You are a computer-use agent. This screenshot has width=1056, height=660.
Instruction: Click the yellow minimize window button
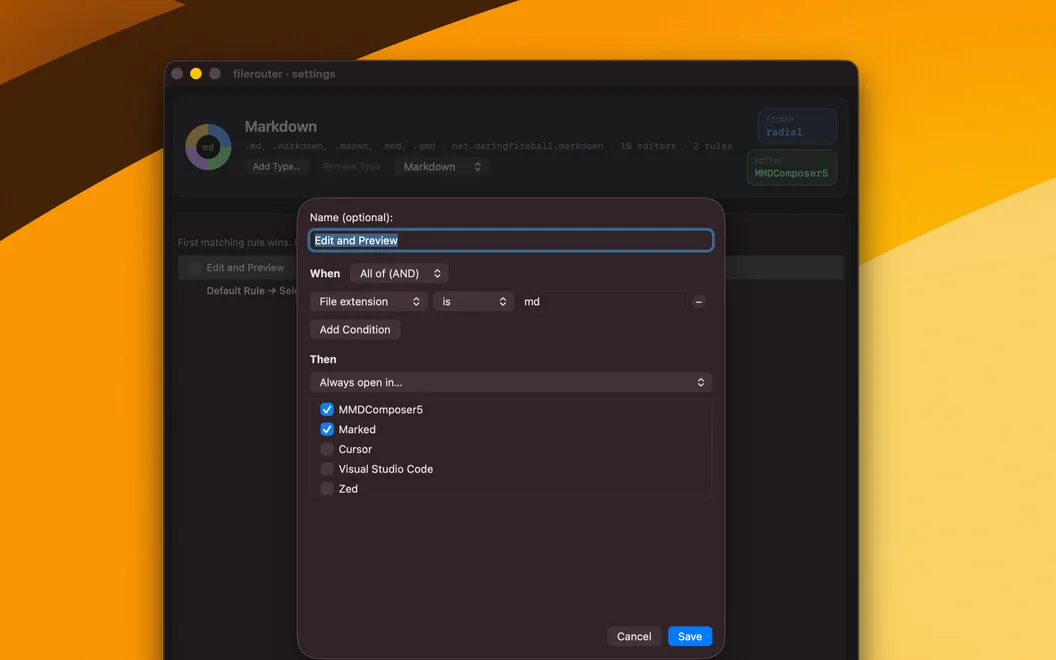(x=196, y=73)
